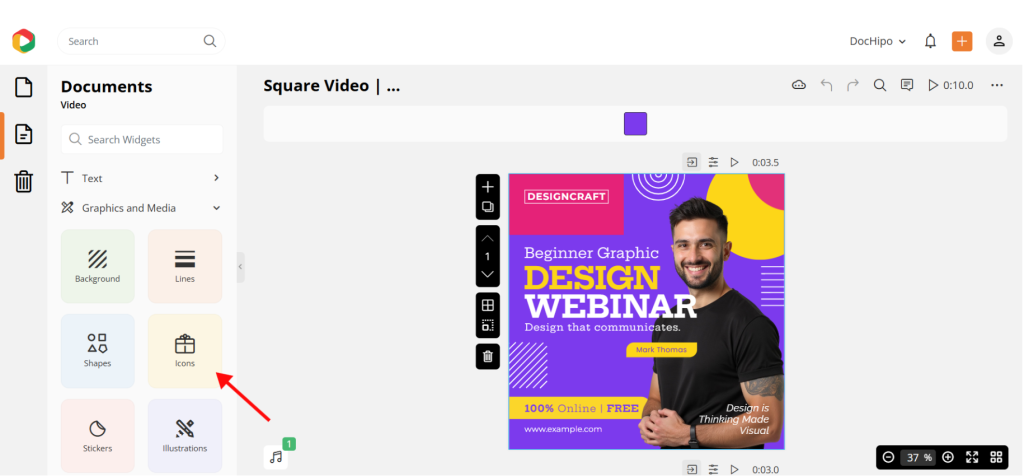Duplicate the page using copy icon

click(x=487, y=207)
